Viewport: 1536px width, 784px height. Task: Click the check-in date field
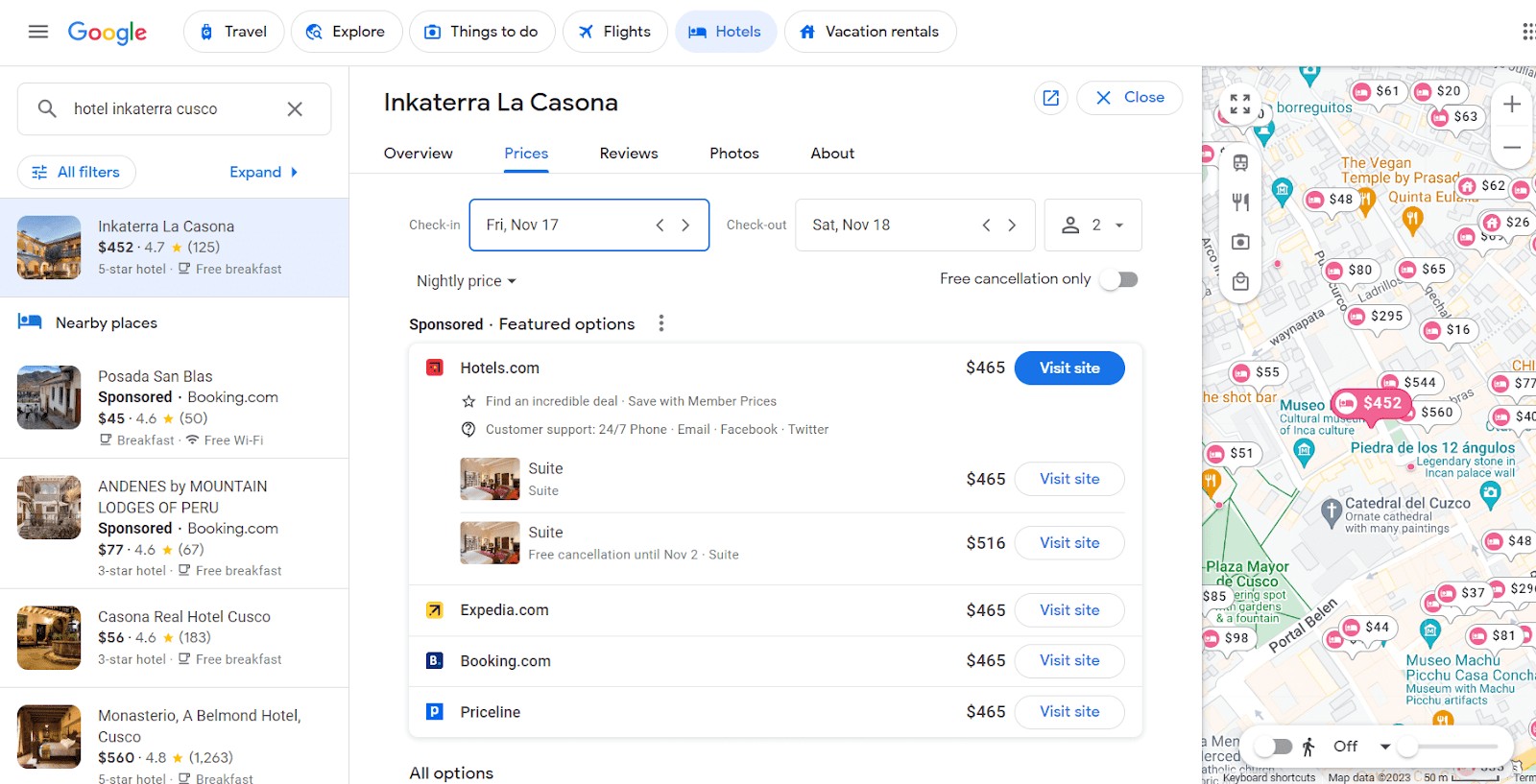pos(588,225)
